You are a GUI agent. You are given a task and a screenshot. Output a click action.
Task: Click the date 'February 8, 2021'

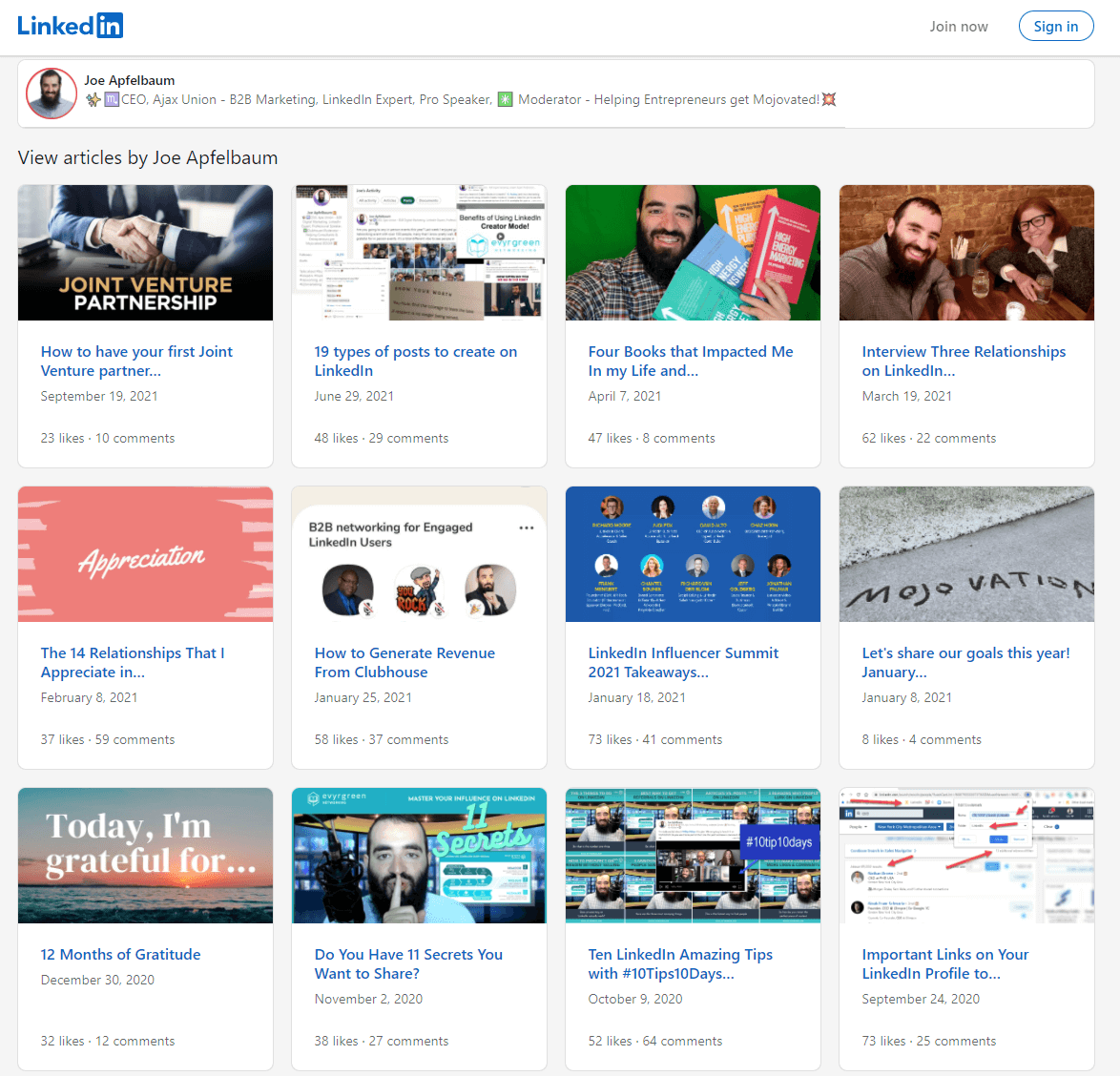(x=90, y=697)
